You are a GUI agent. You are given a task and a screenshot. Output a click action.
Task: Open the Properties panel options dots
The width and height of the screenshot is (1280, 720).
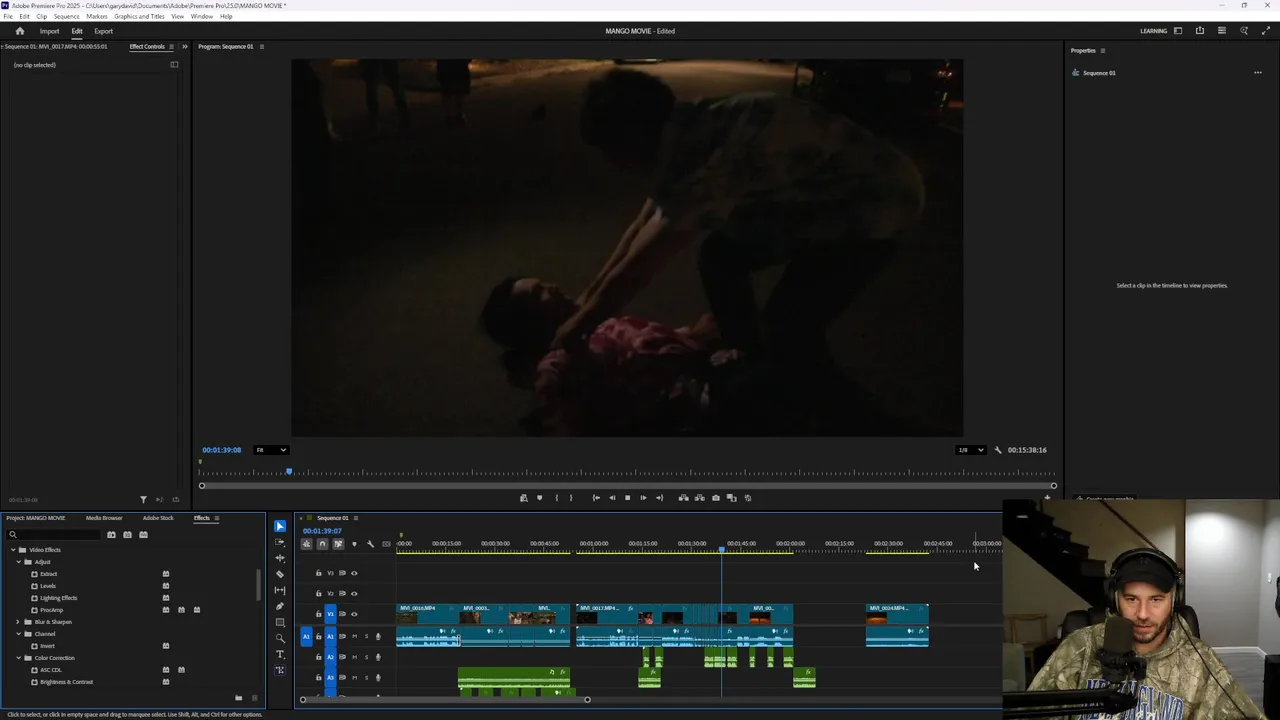click(1258, 73)
